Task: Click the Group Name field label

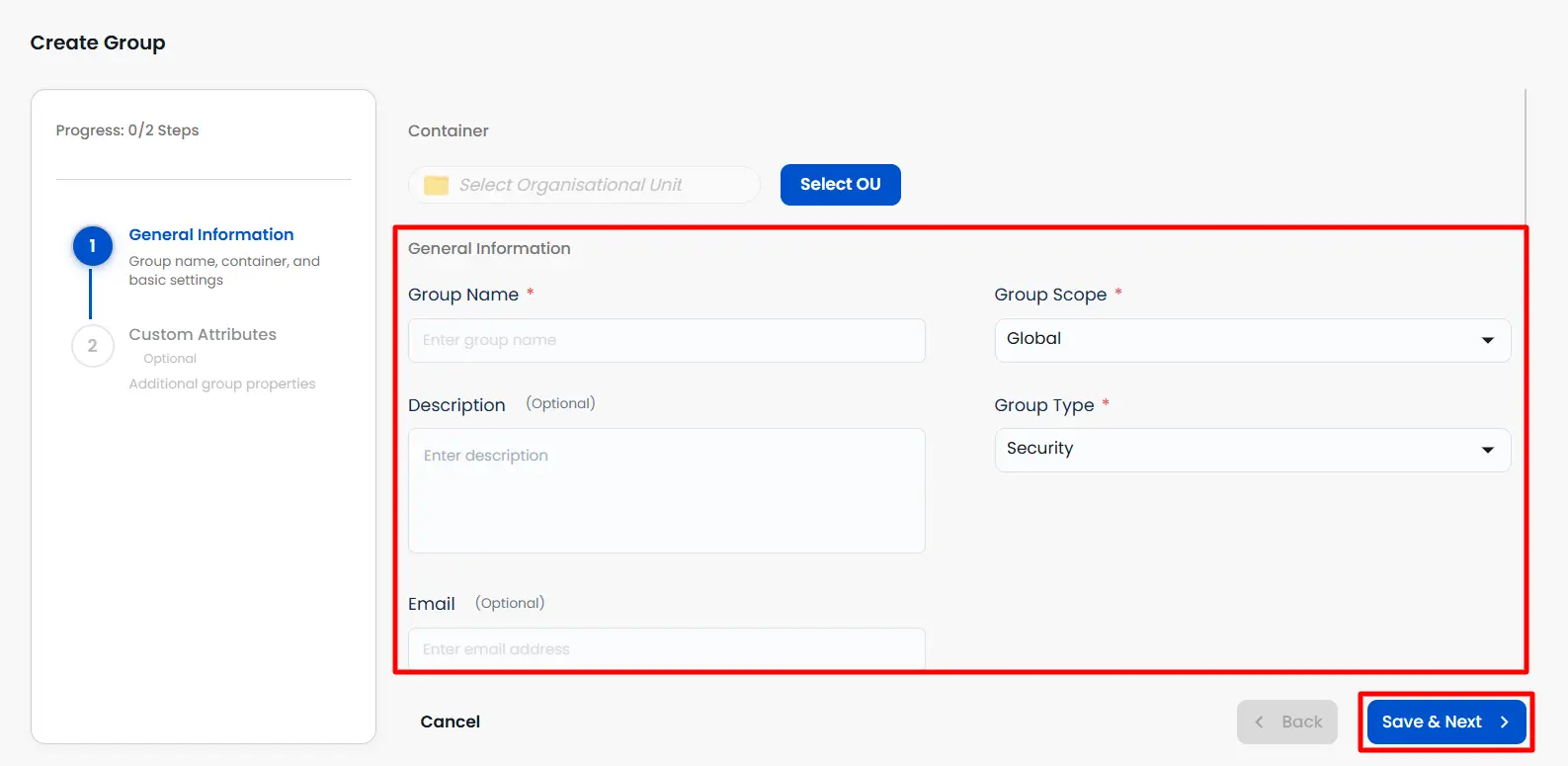Action: tap(463, 295)
